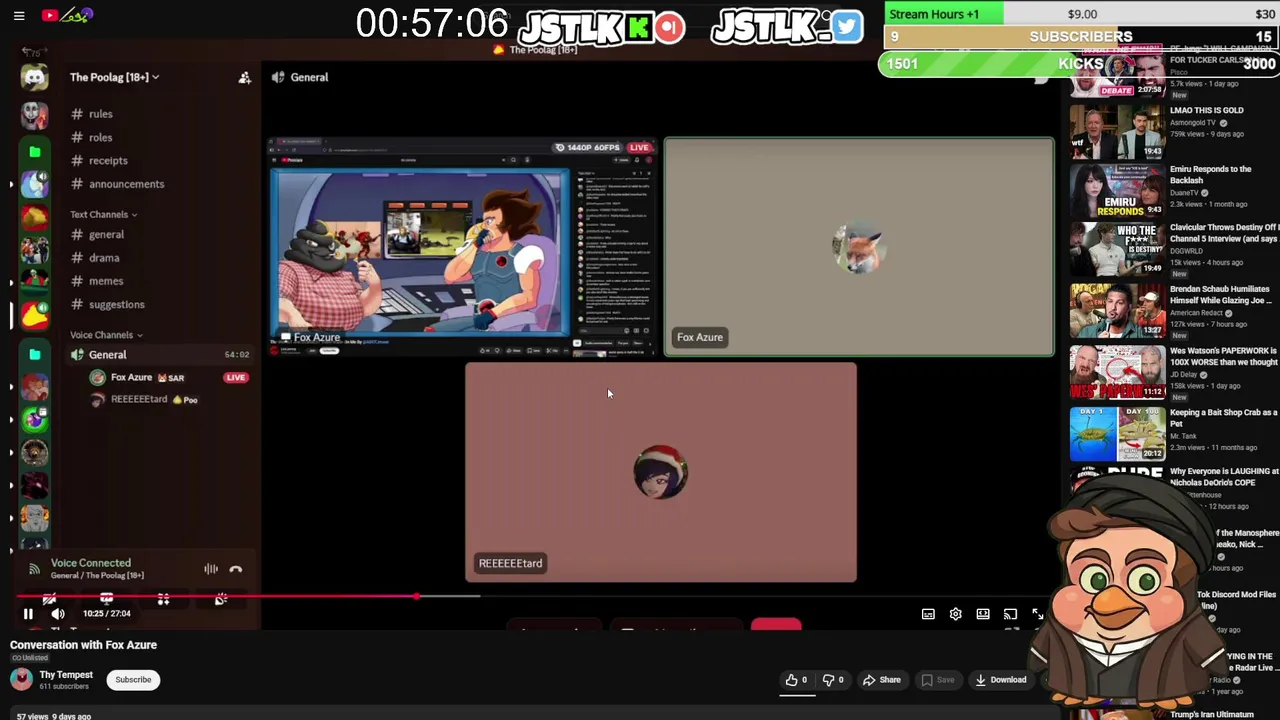Mute the YouTube video volume
The image size is (1280, 720).
click(58, 614)
